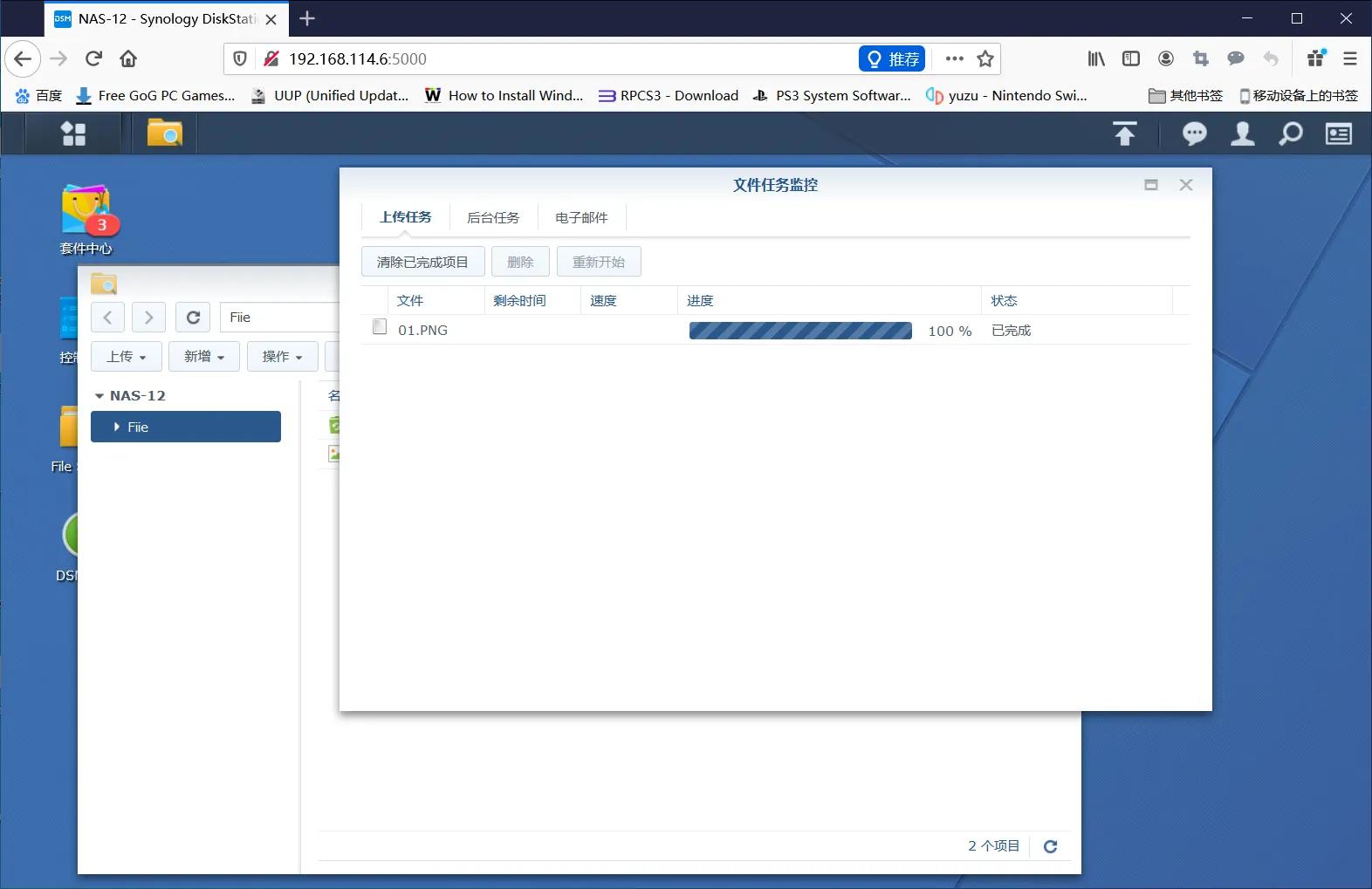Viewport: 1372px width, 889px height.
Task: Click refresh icon next to 2 个项目
Action: click(x=1050, y=846)
